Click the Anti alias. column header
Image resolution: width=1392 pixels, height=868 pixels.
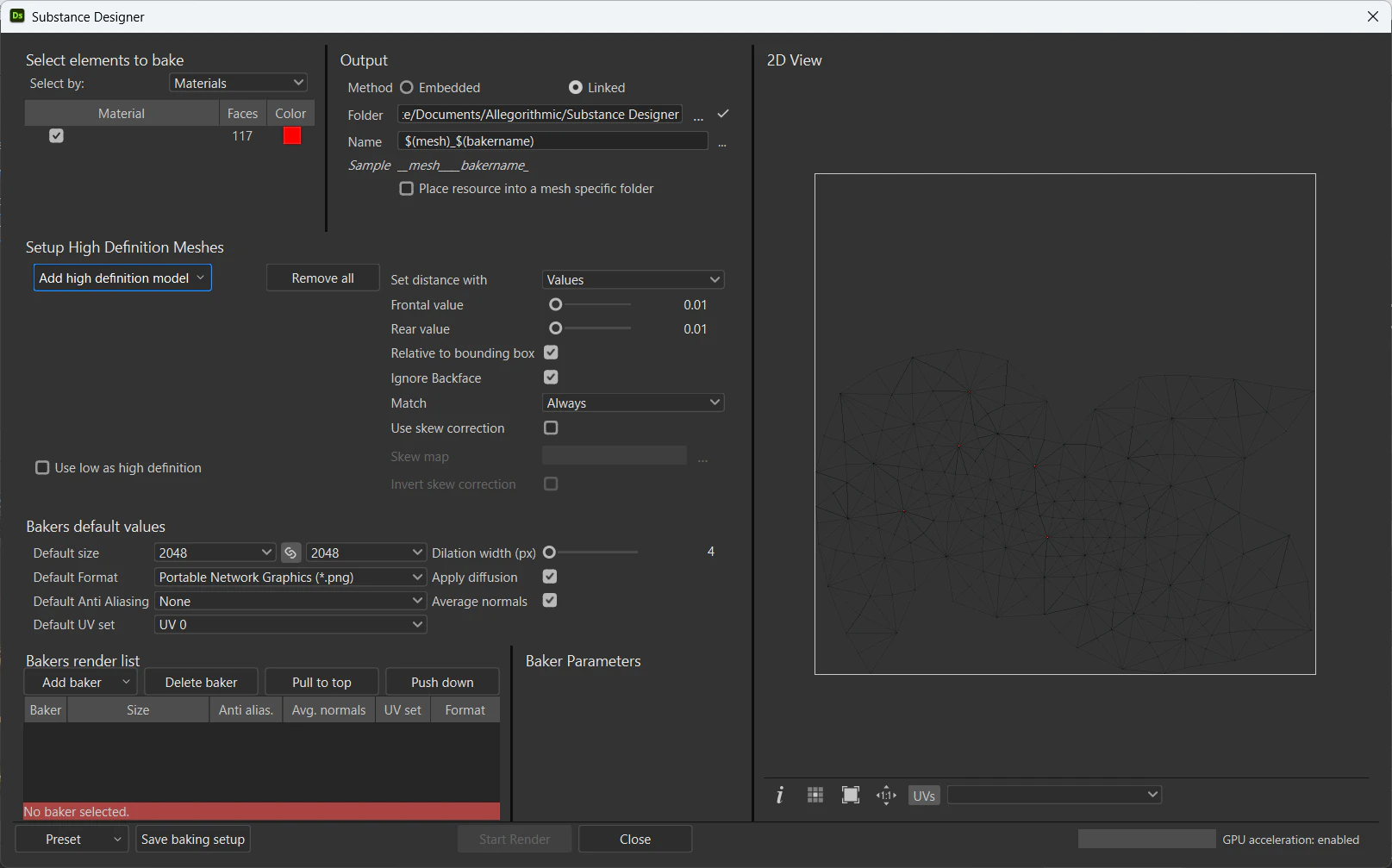[x=246, y=709]
